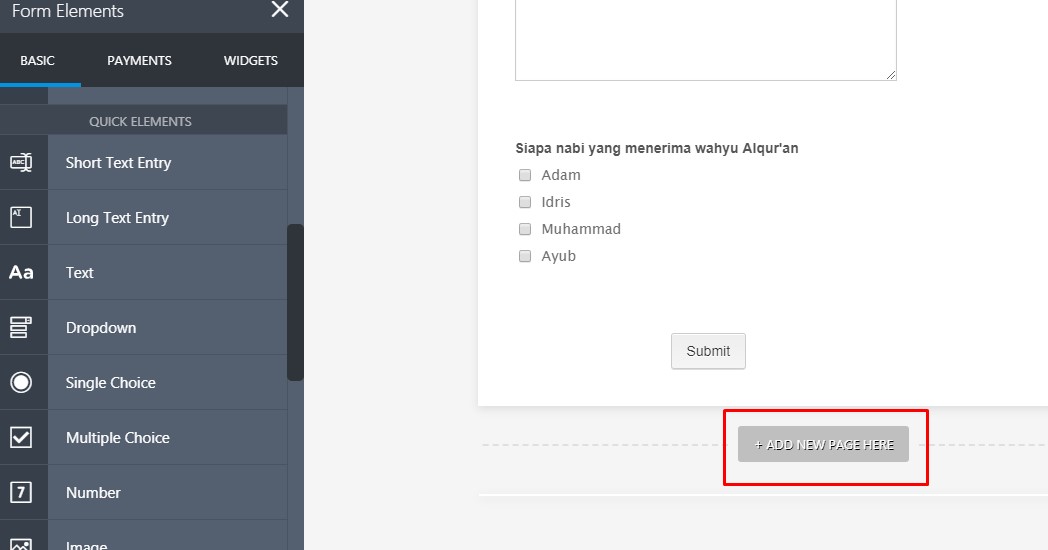Select the Short Text Entry icon
The width and height of the screenshot is (1048, 550).
tap(21, 162)
